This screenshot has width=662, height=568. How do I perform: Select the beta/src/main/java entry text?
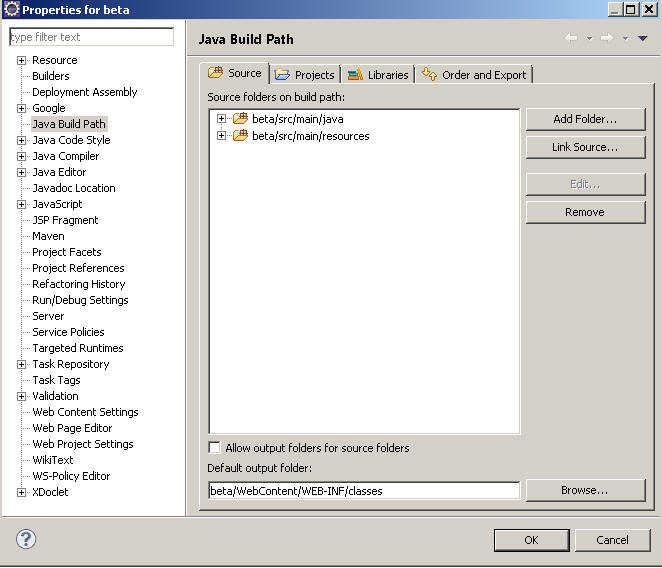tap(298, 119)
